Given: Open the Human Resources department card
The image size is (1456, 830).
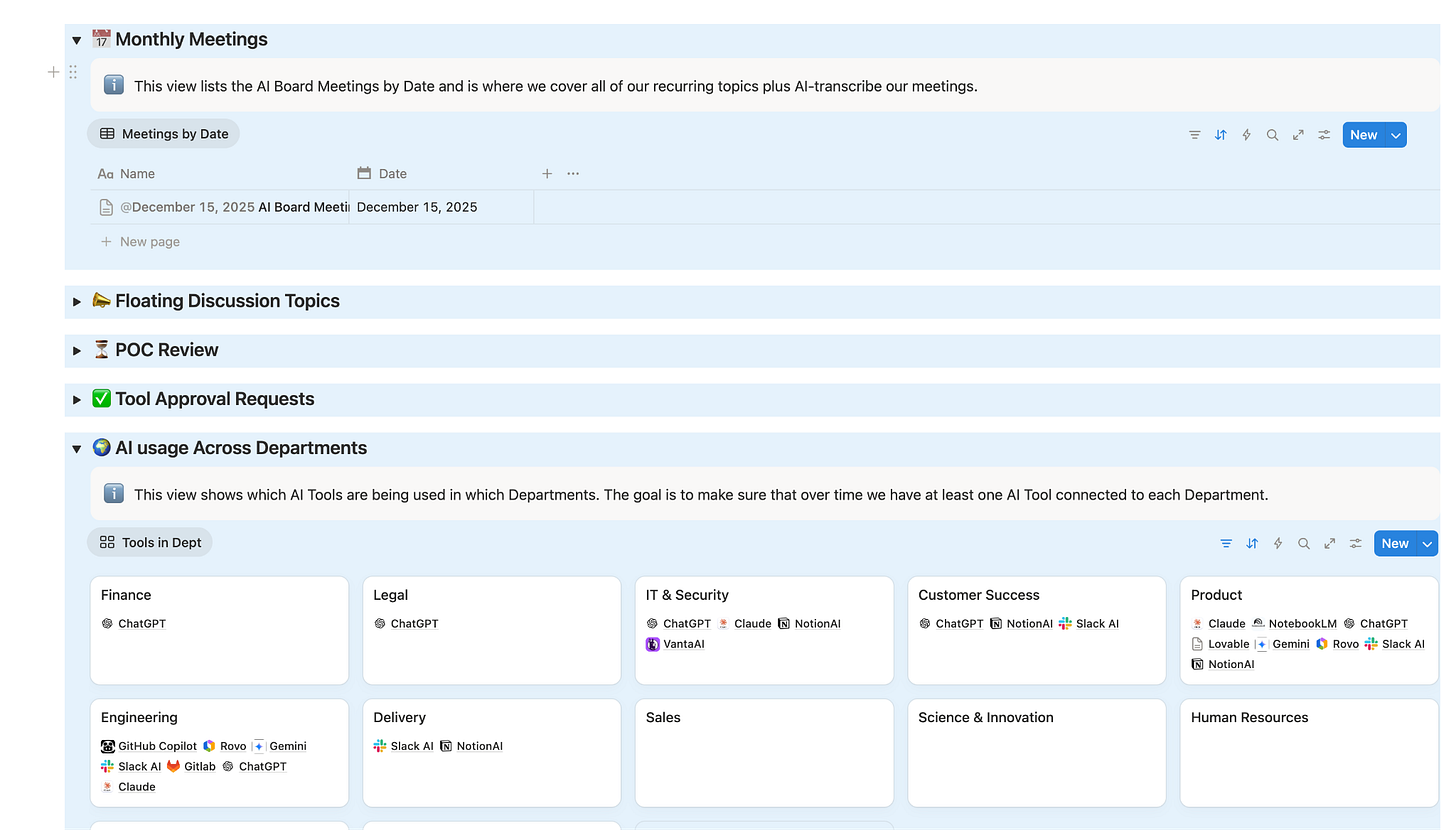Looking at the screenshot, I should 1309,753.
